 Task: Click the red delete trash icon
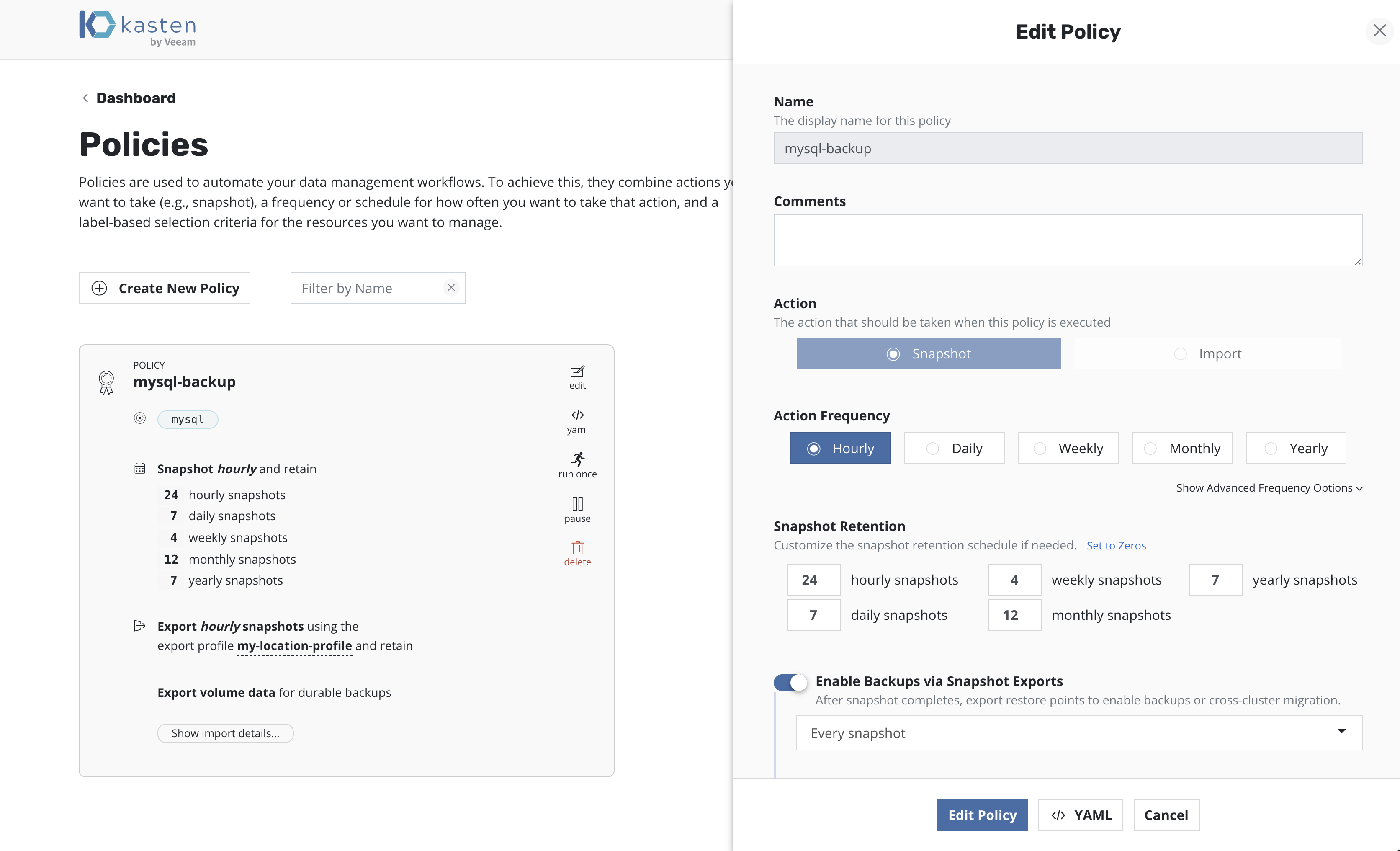577,548
